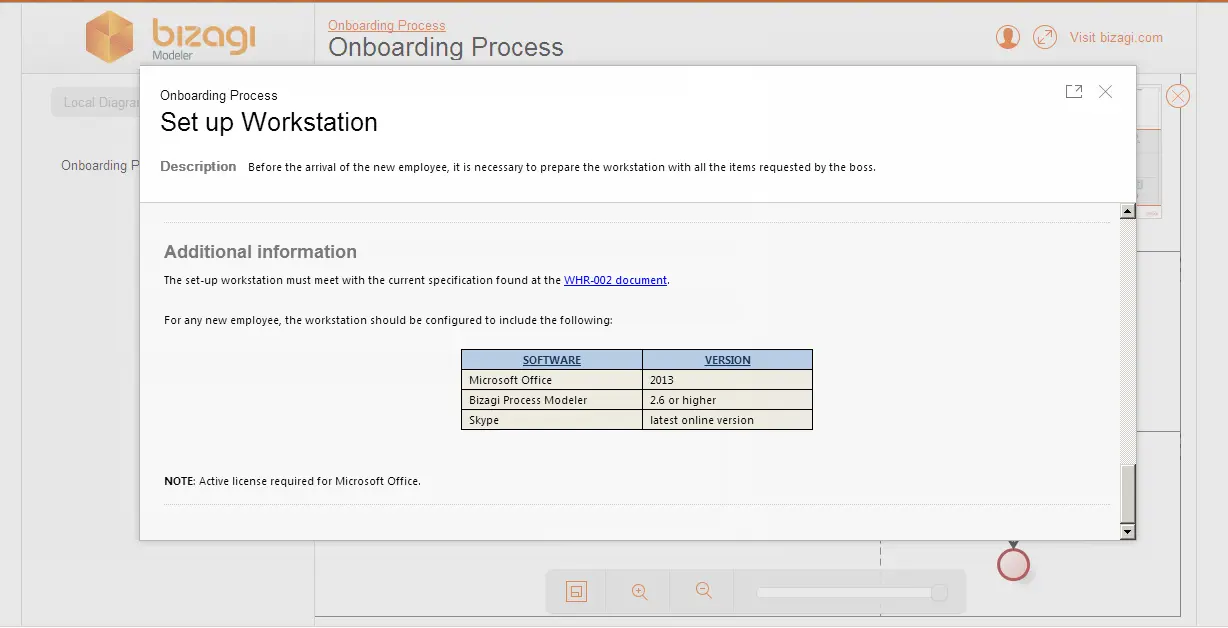
Task: Open the user profile icon
Action: click(1008, 37)
